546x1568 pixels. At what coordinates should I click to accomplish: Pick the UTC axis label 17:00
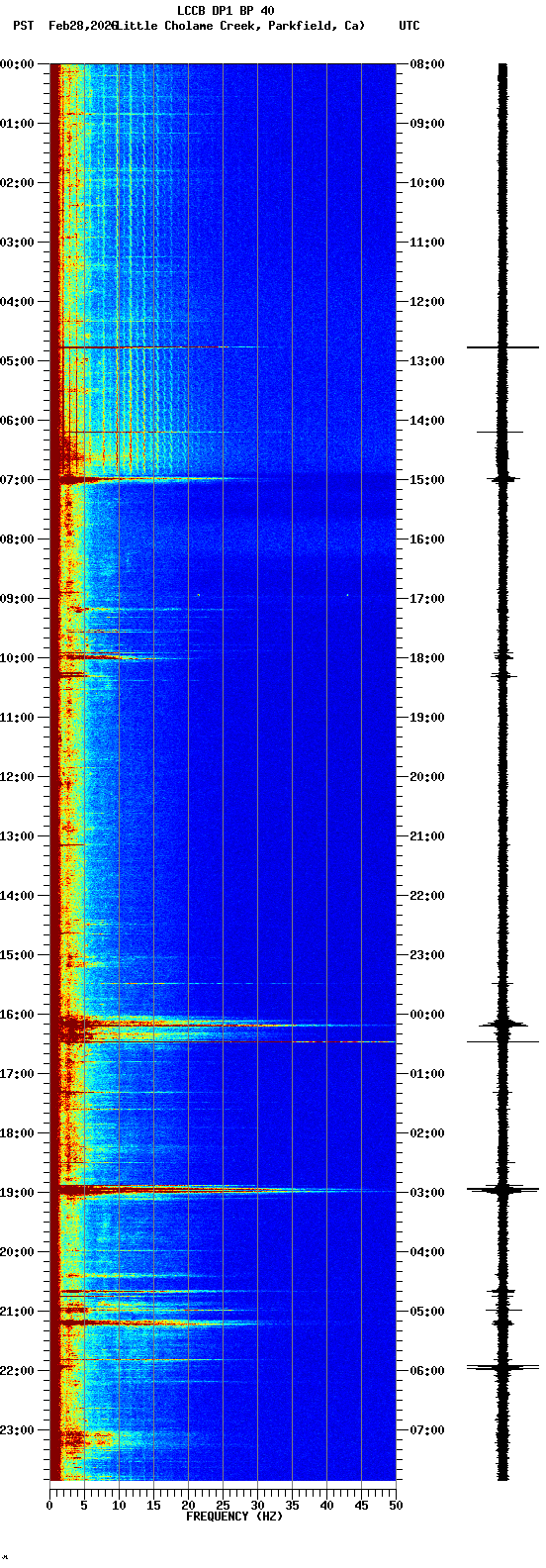tap(427, 599)
